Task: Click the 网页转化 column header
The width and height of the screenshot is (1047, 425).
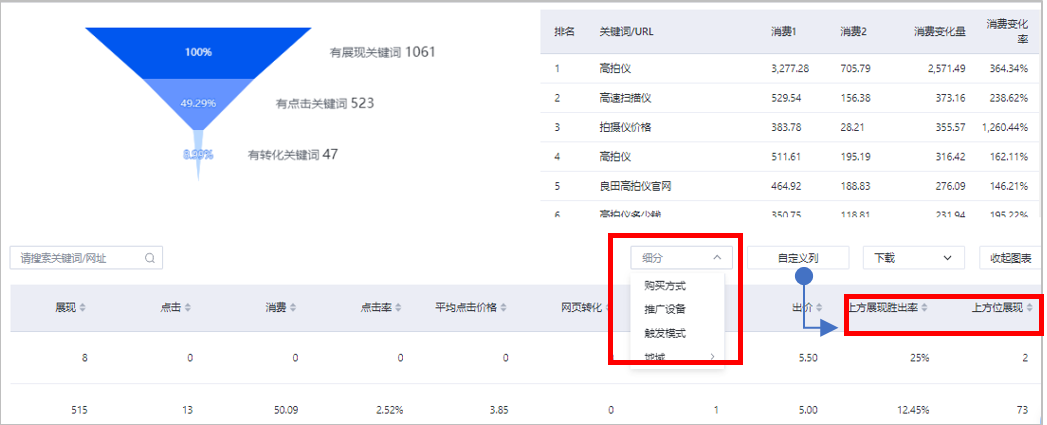Action: click(x=582, y=307)
